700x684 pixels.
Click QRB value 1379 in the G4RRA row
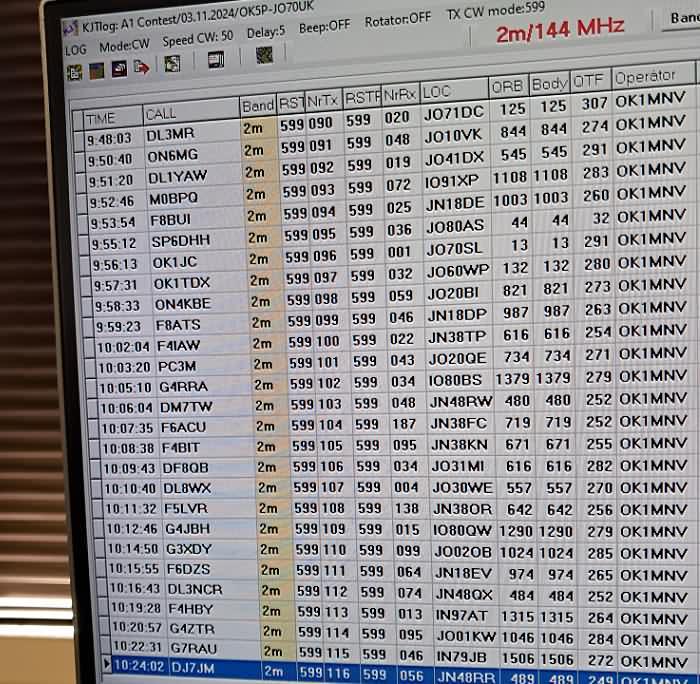point(513,379)
